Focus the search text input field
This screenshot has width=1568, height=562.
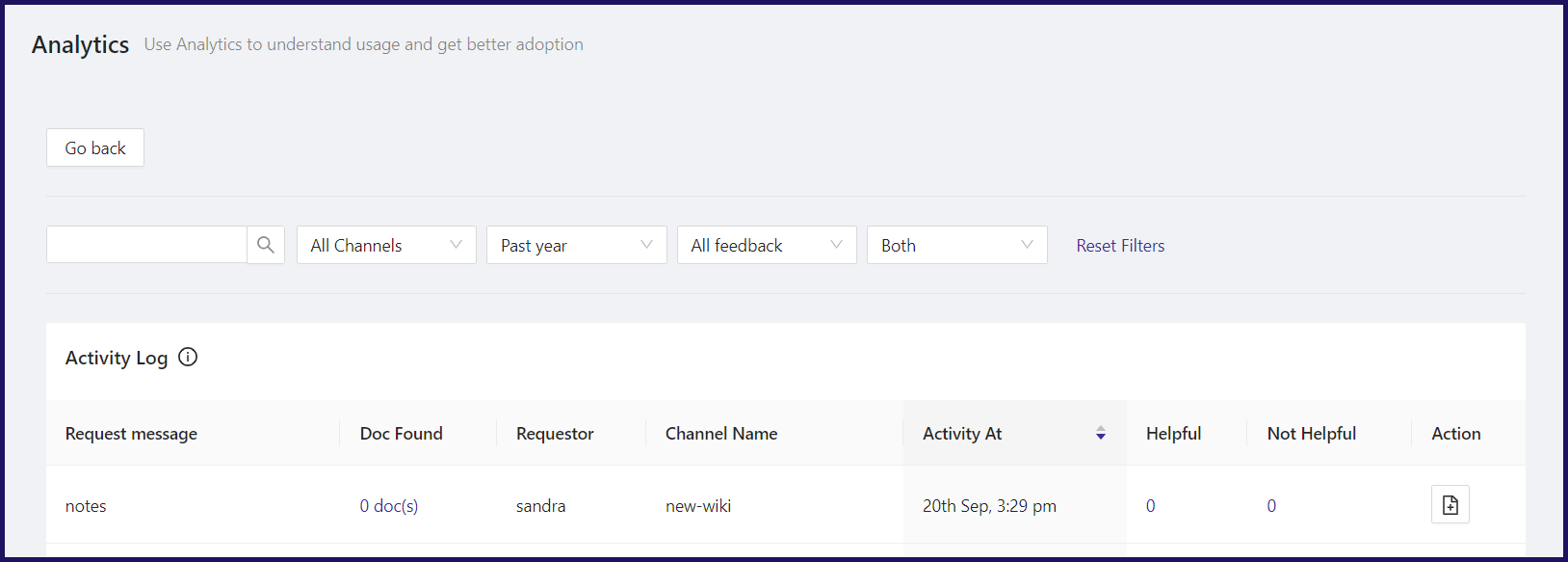(146, 245)
